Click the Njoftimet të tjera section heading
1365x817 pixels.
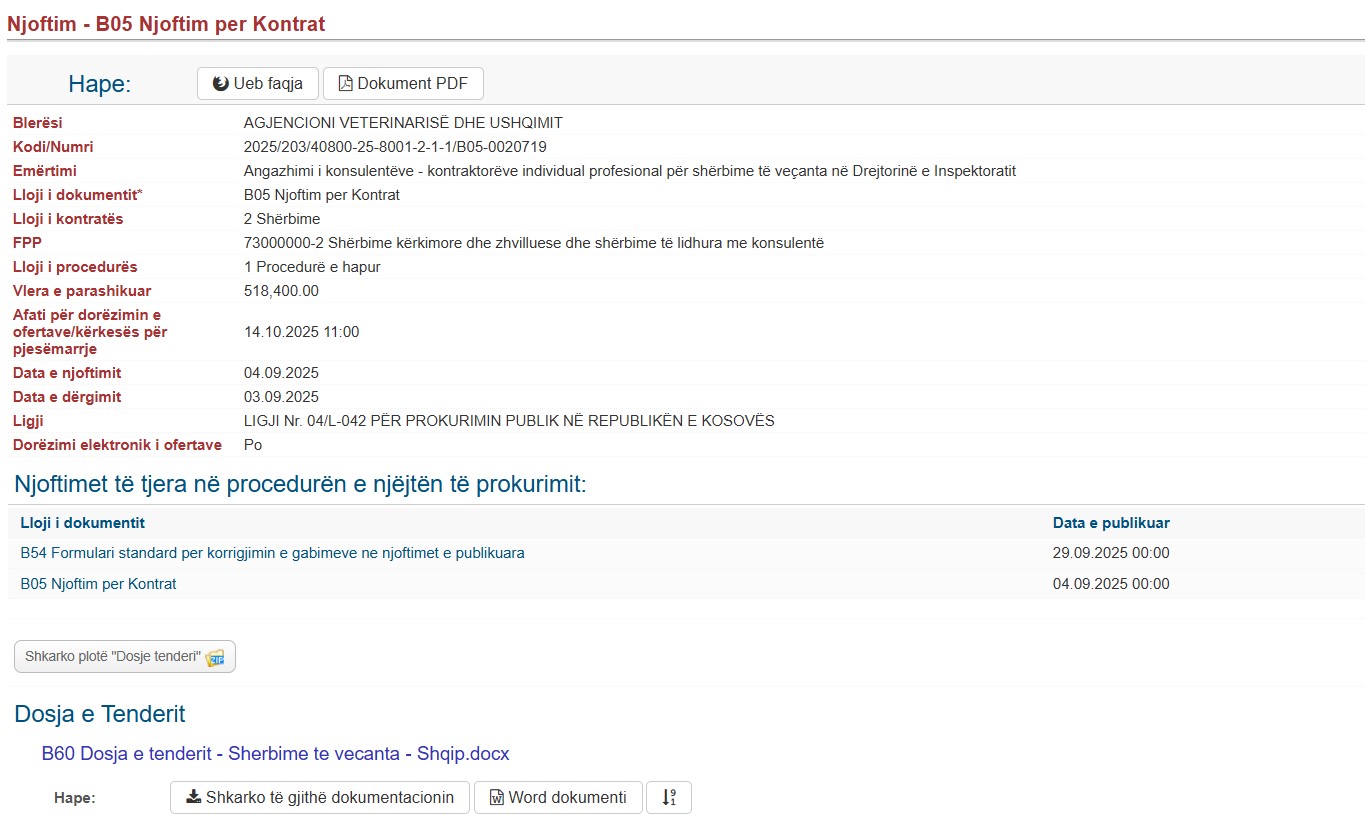point(300,485)
